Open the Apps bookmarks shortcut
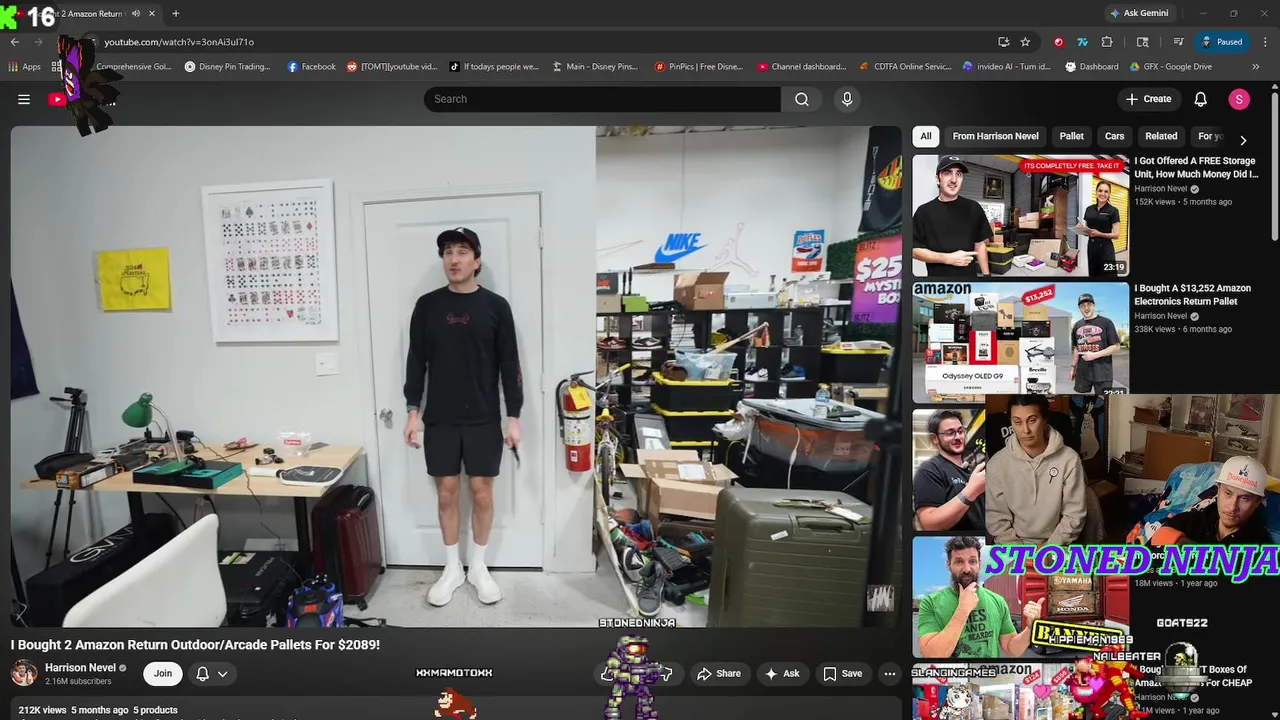 [24, 67]
